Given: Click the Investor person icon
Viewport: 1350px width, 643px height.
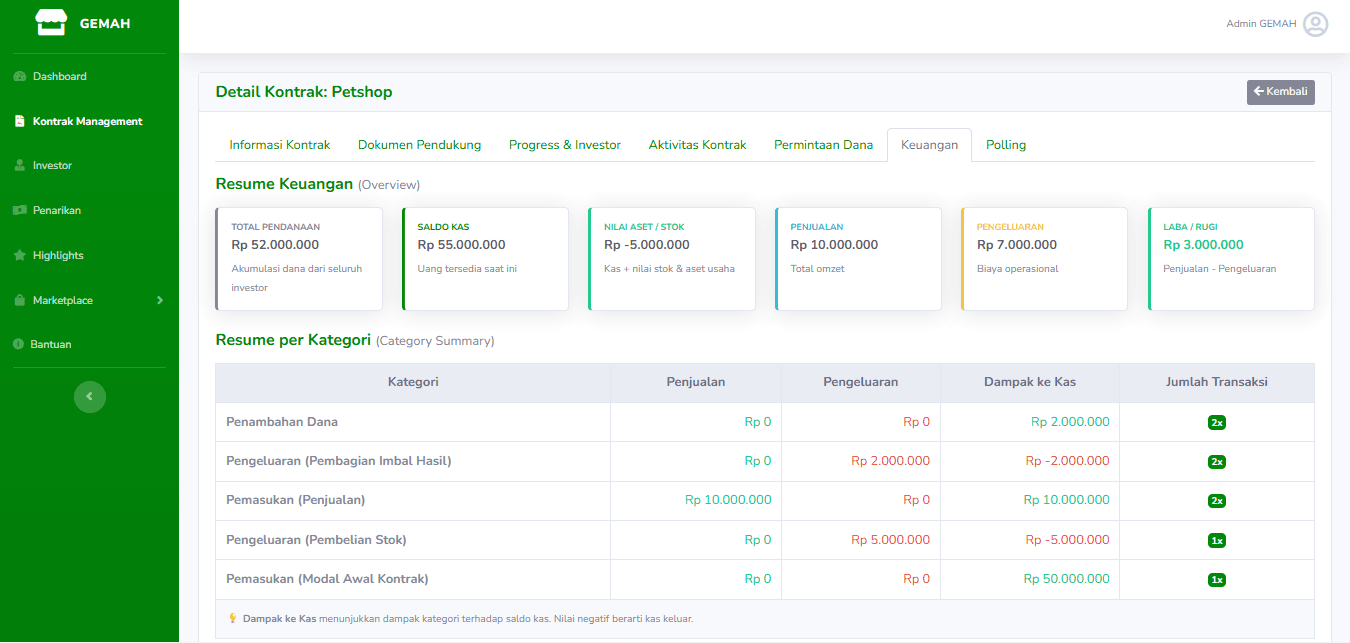Looking at the screenshot, I should [x=19, y=166].
